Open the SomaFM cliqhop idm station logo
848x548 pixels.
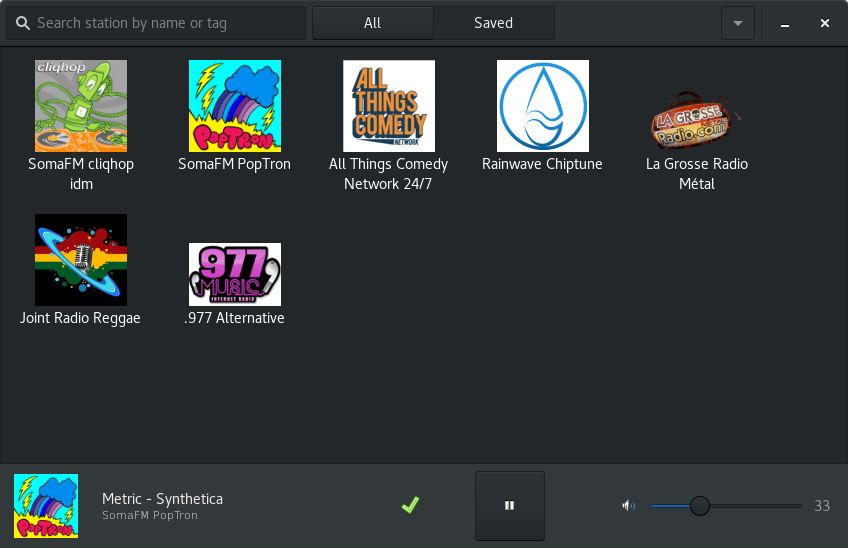pyautogui.click(x=81, y=106)
